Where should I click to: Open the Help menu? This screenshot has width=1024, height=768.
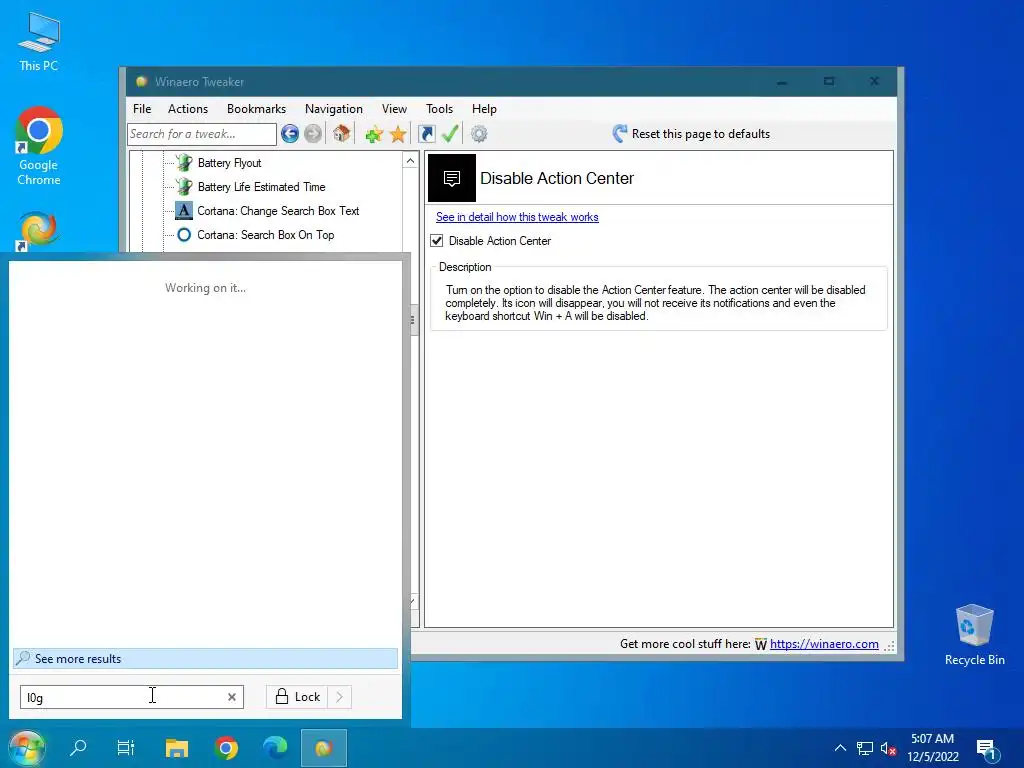[485, 109]
